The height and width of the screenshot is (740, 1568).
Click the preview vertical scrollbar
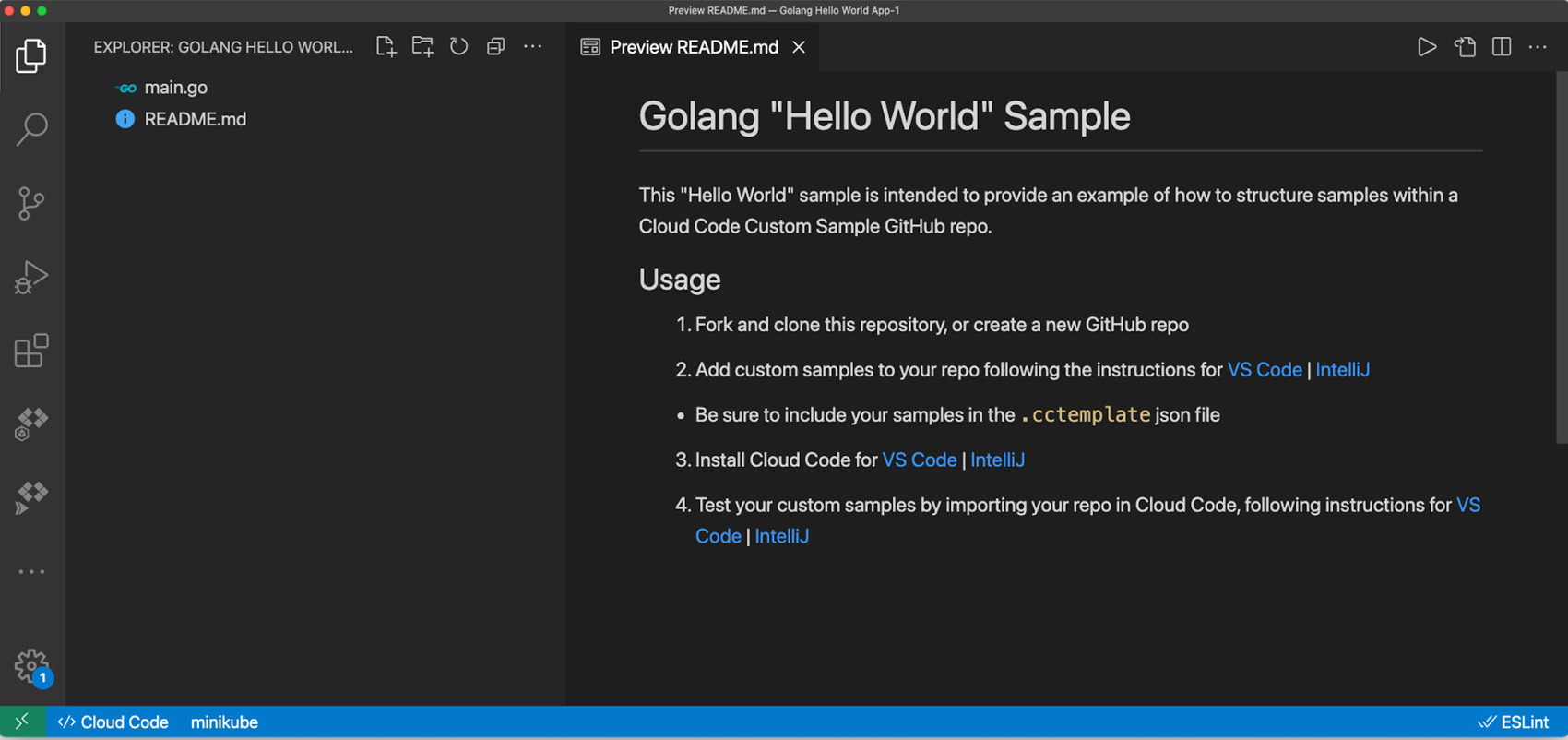(1562, 258)
